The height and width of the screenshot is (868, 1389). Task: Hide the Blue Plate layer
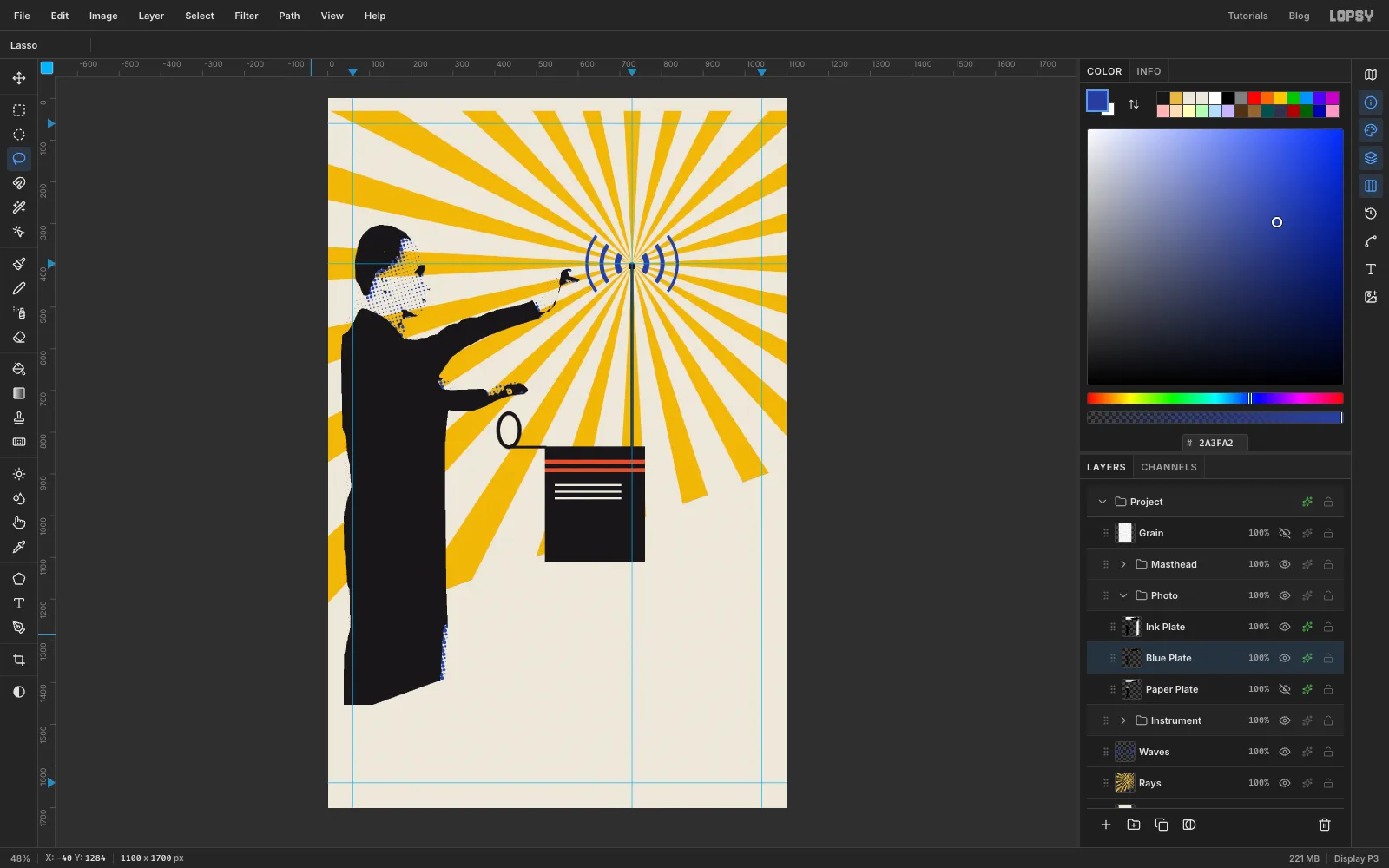[x=1285, y=658]
